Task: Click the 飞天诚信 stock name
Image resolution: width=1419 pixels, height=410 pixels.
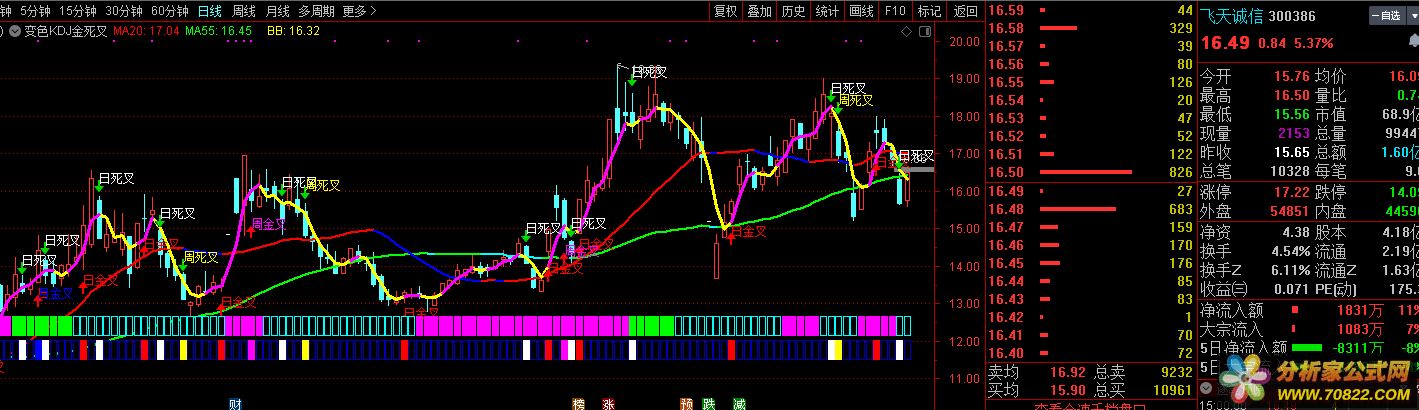Action: click(x=1230, y=16)
